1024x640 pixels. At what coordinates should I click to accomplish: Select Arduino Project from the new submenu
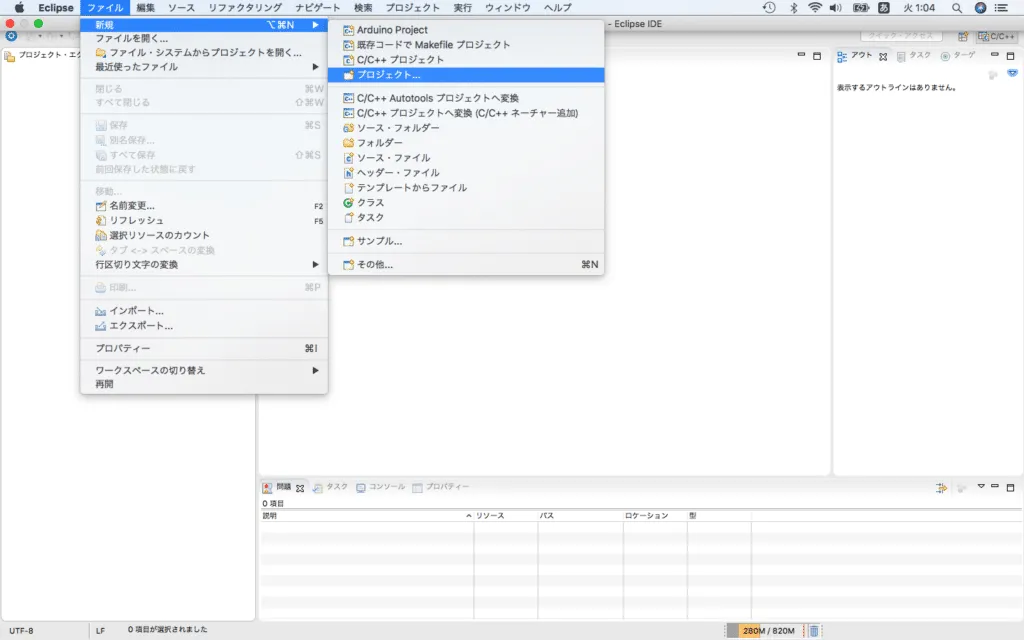pos(466,30)
